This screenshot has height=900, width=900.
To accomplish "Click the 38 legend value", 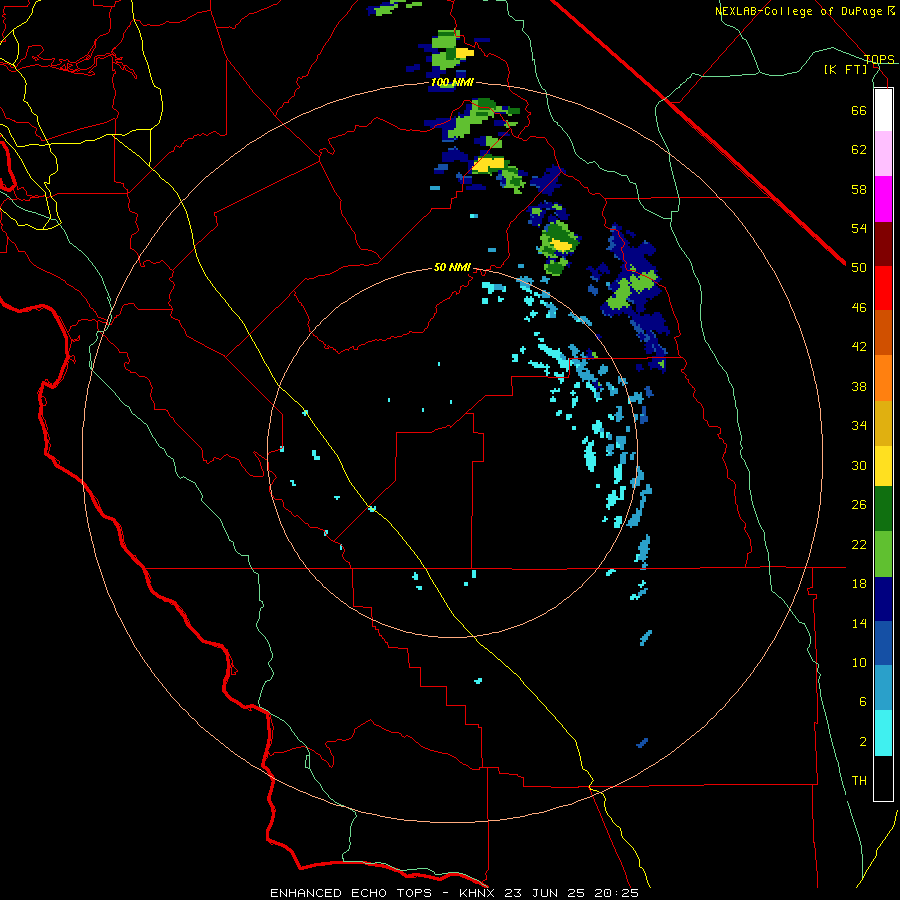I will pyautogui.click(x=859, y=386).
